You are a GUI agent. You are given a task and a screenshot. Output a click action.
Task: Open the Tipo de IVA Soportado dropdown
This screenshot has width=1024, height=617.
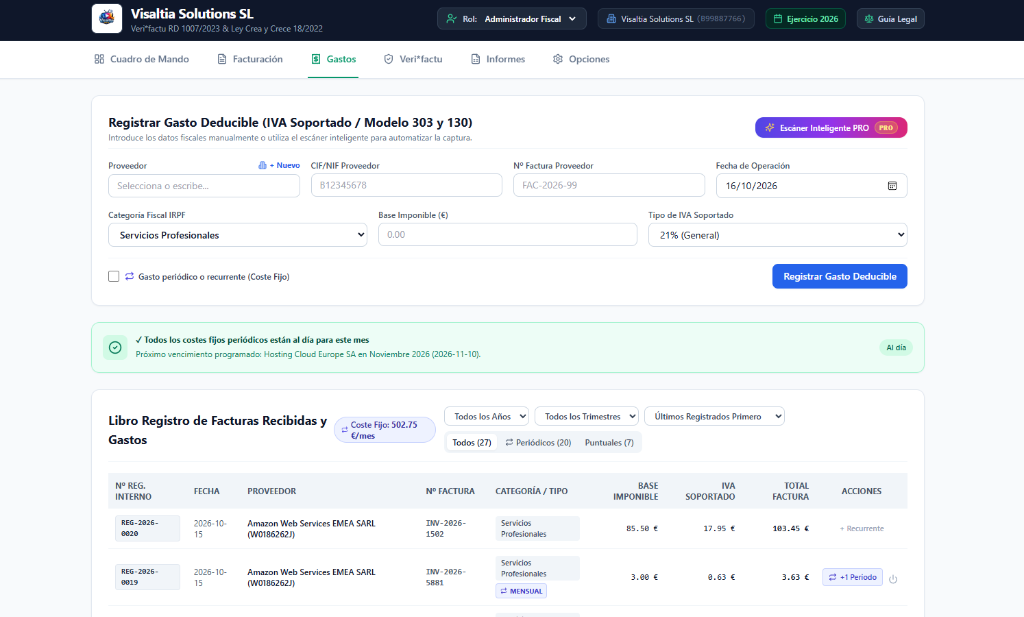point(777,235)
